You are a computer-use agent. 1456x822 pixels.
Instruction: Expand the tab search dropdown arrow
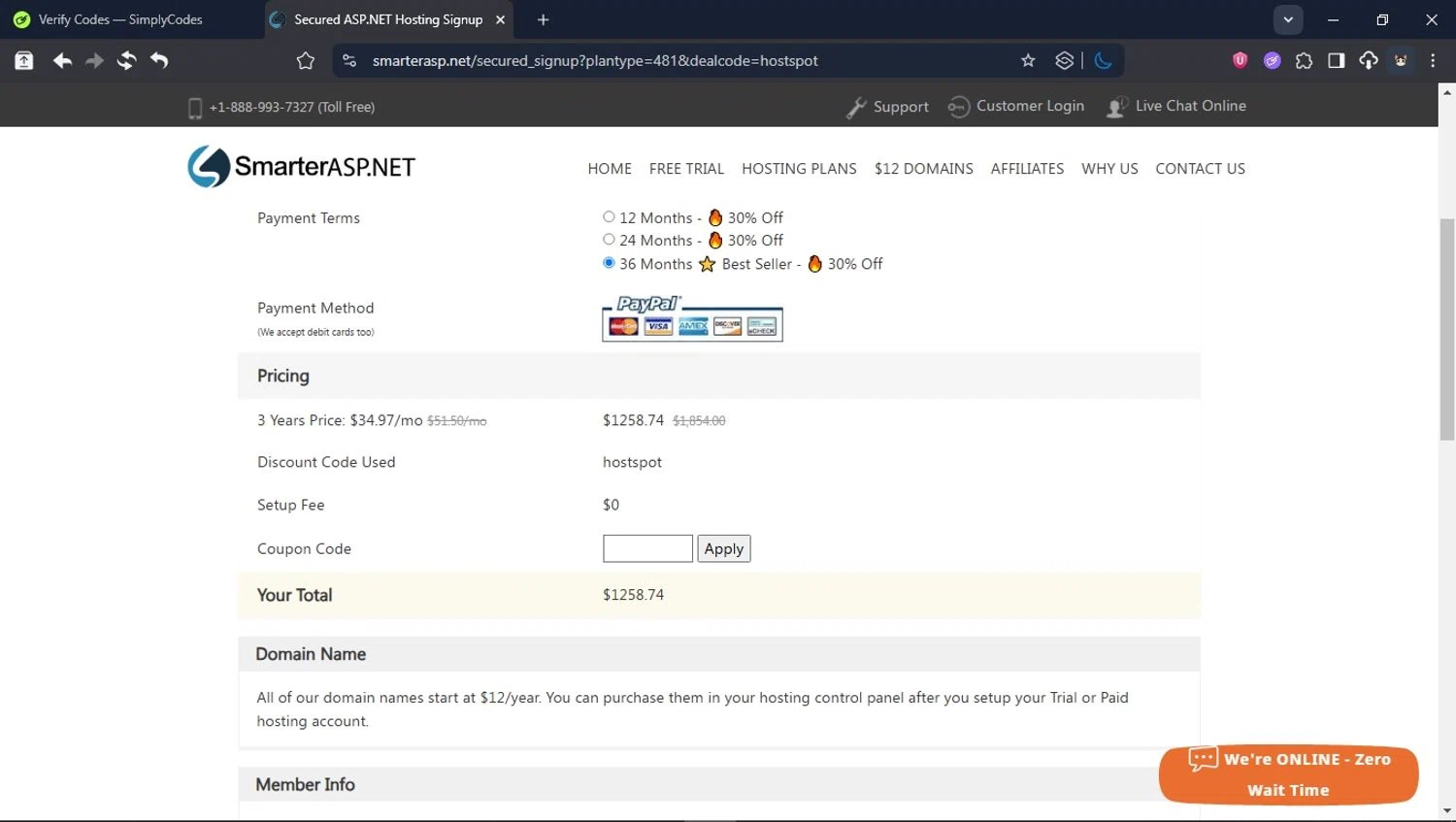1288,19
